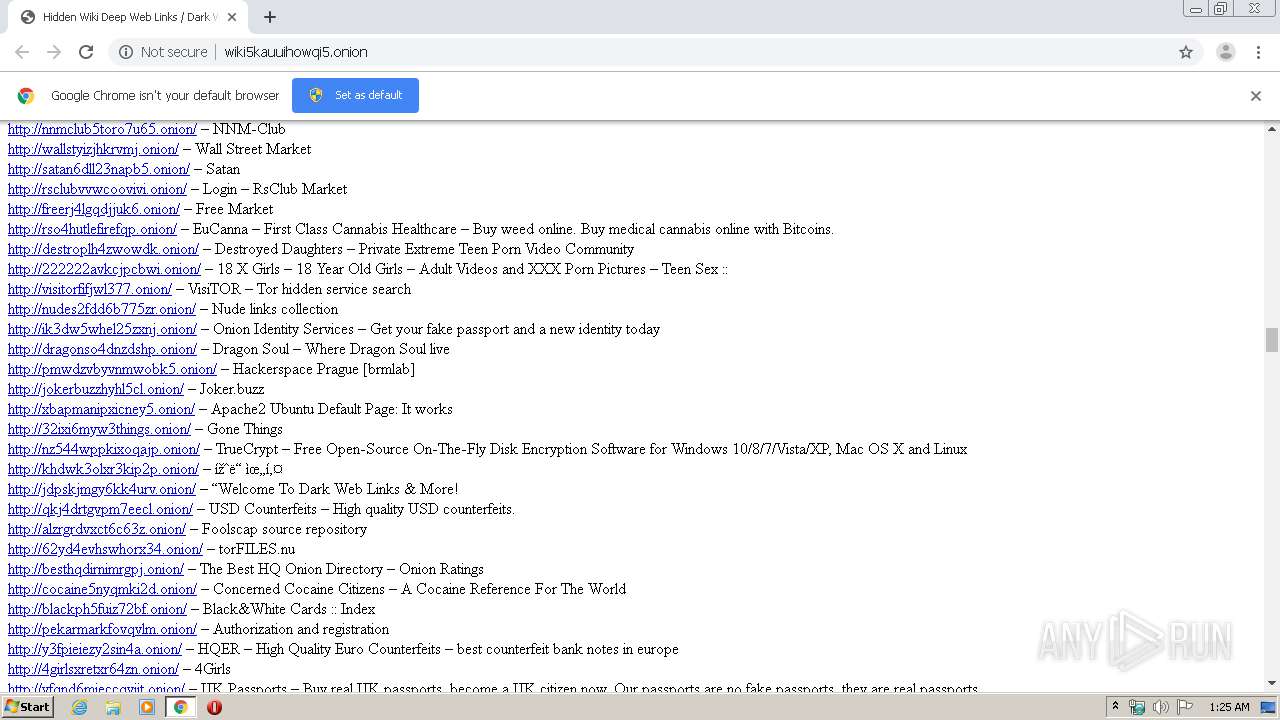Viewport: 1280px width, 720px height.
Task: Open the besthqdirnimrgpj.onion link
Action: [96, 569]
